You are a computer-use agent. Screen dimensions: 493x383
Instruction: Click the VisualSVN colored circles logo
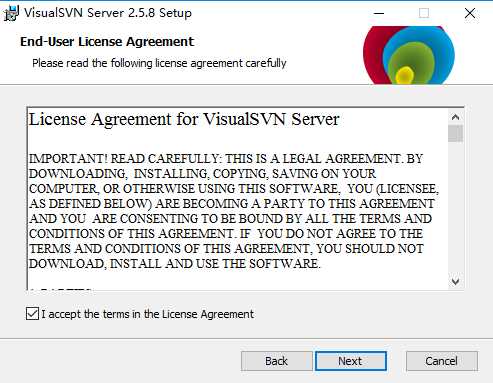tap(409, 55)
